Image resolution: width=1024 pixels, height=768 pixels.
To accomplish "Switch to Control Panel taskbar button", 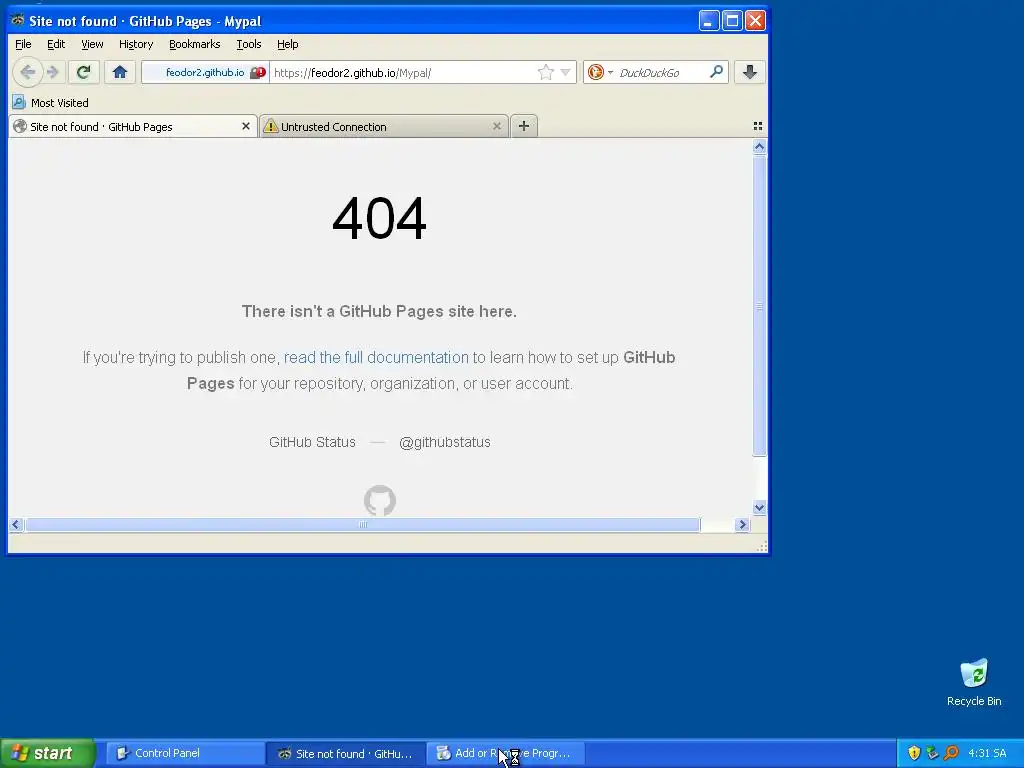I will pos(185,753).
